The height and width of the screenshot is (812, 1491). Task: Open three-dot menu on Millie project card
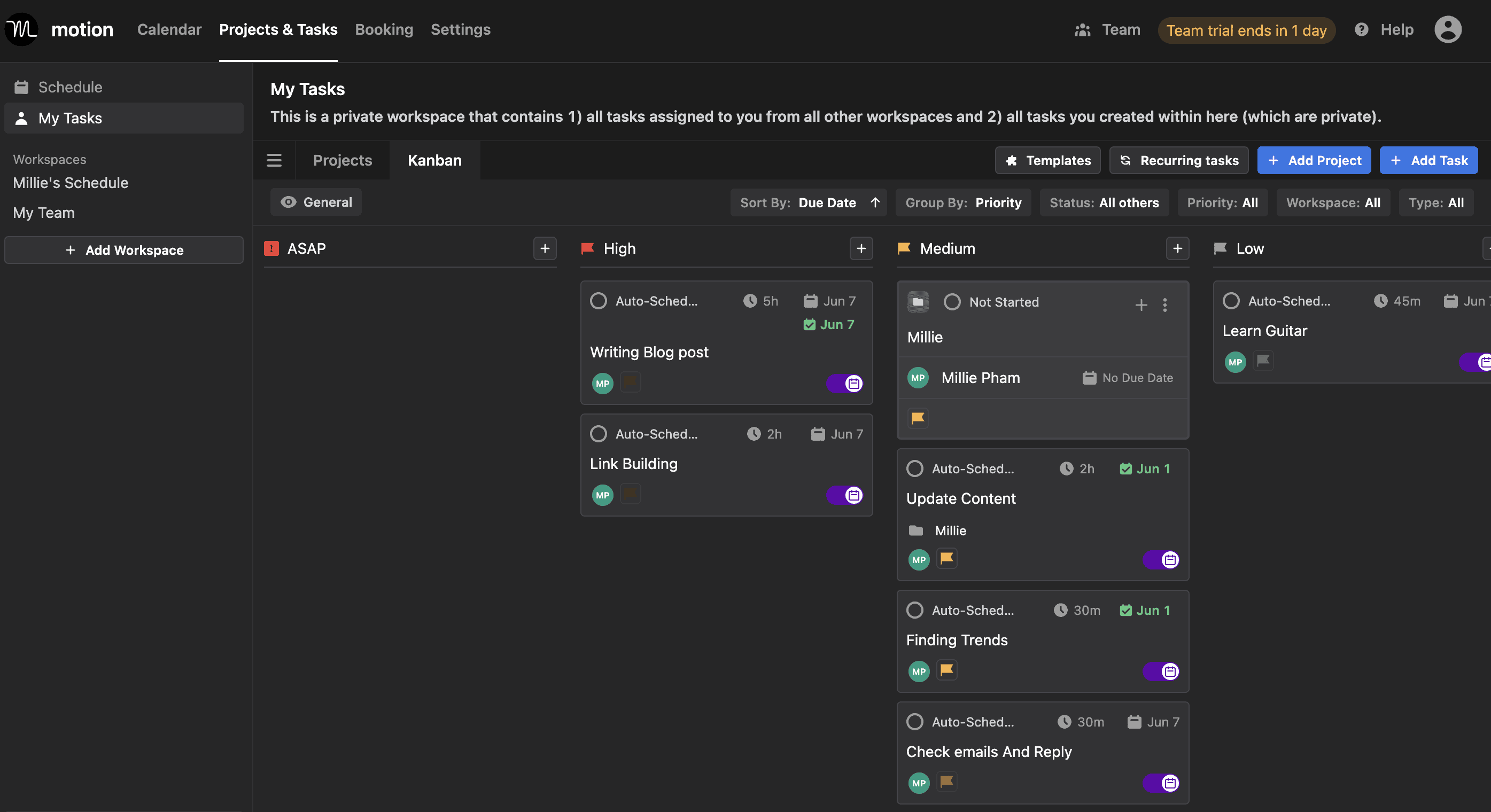tap(1164, 304)
